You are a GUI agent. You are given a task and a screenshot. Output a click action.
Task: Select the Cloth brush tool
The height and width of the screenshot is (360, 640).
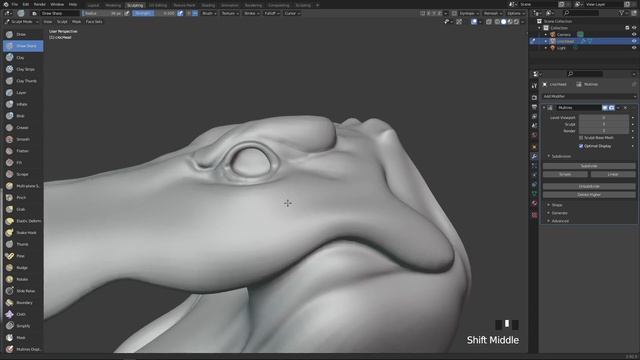[x=23, y=314]
